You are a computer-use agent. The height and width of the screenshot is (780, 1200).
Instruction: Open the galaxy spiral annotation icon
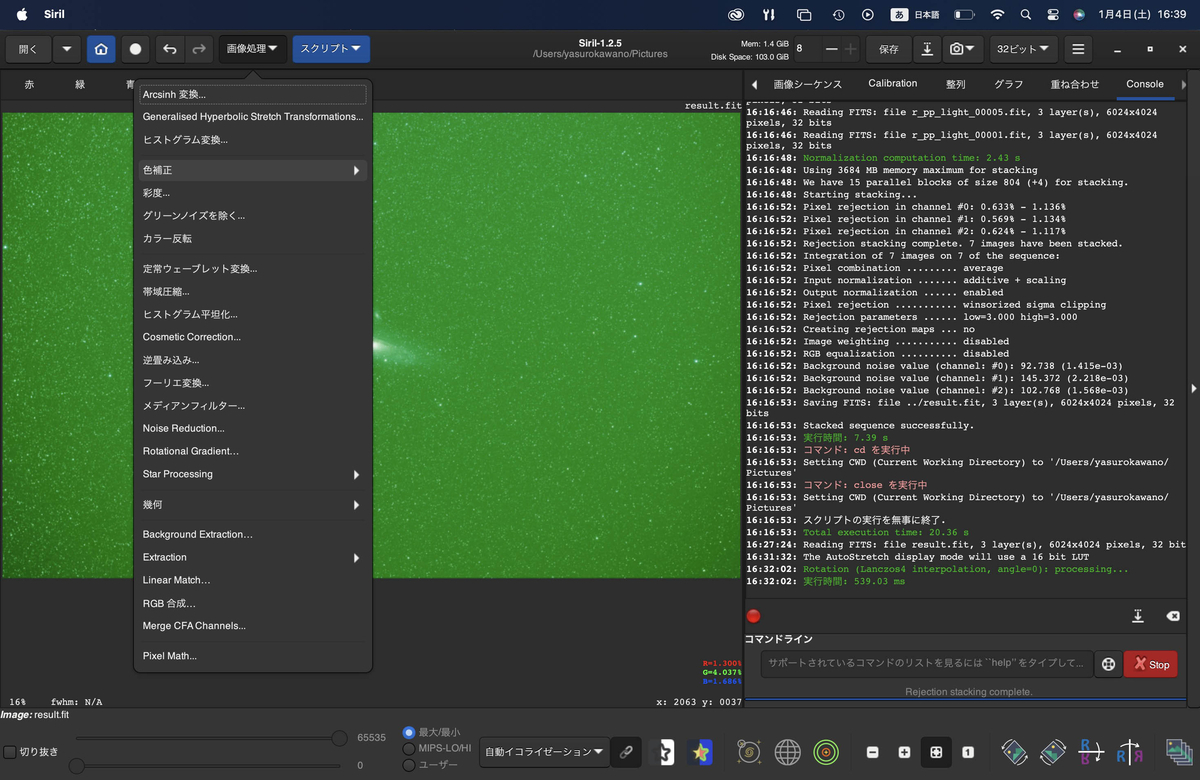751,752
